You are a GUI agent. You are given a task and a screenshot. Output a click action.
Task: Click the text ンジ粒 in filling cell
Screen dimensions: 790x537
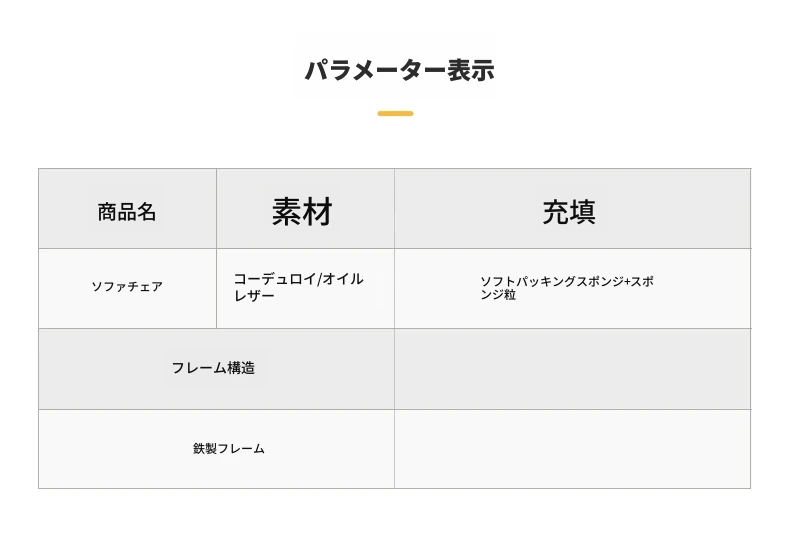(x=498, y=295)
